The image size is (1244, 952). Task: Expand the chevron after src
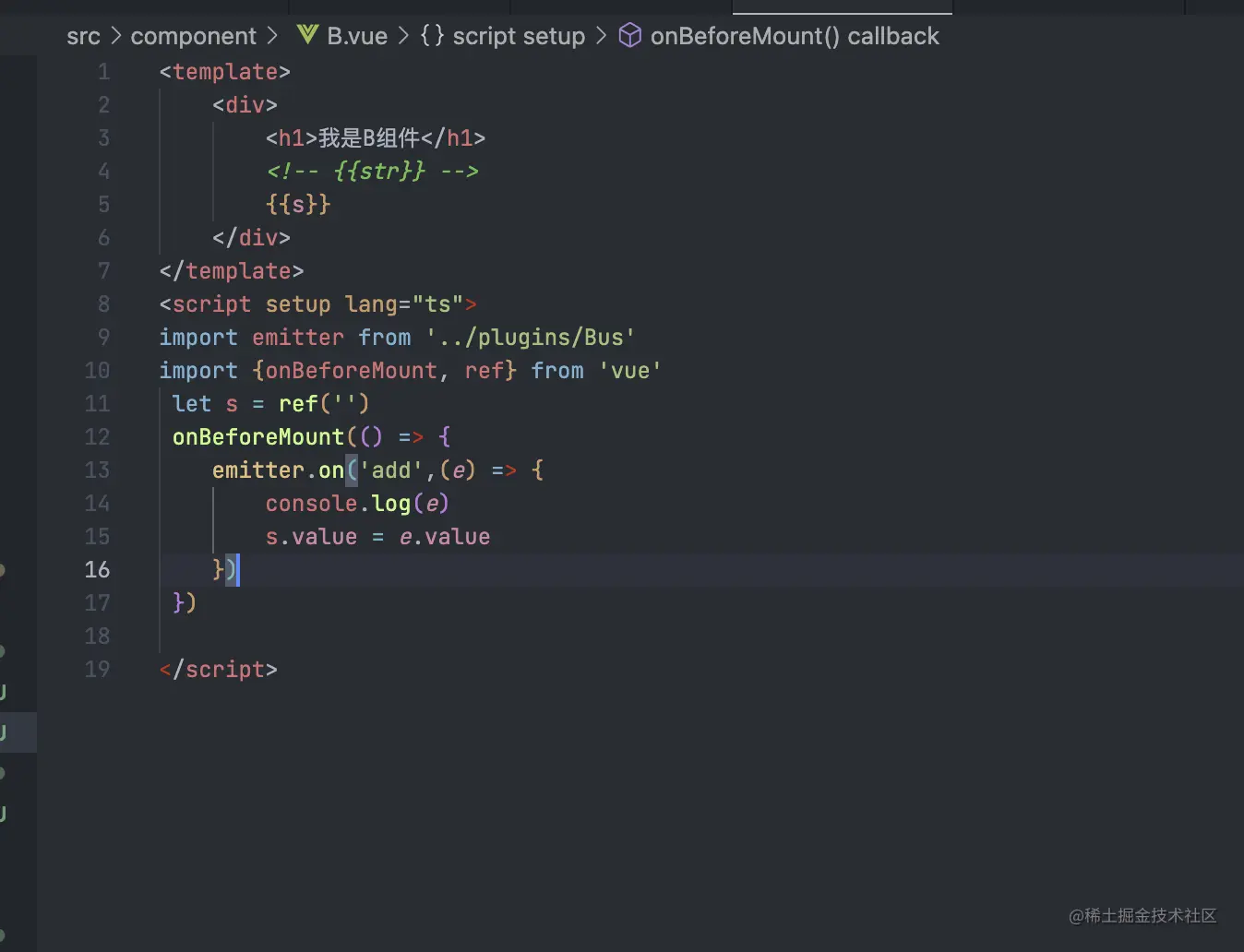(115, 36)
